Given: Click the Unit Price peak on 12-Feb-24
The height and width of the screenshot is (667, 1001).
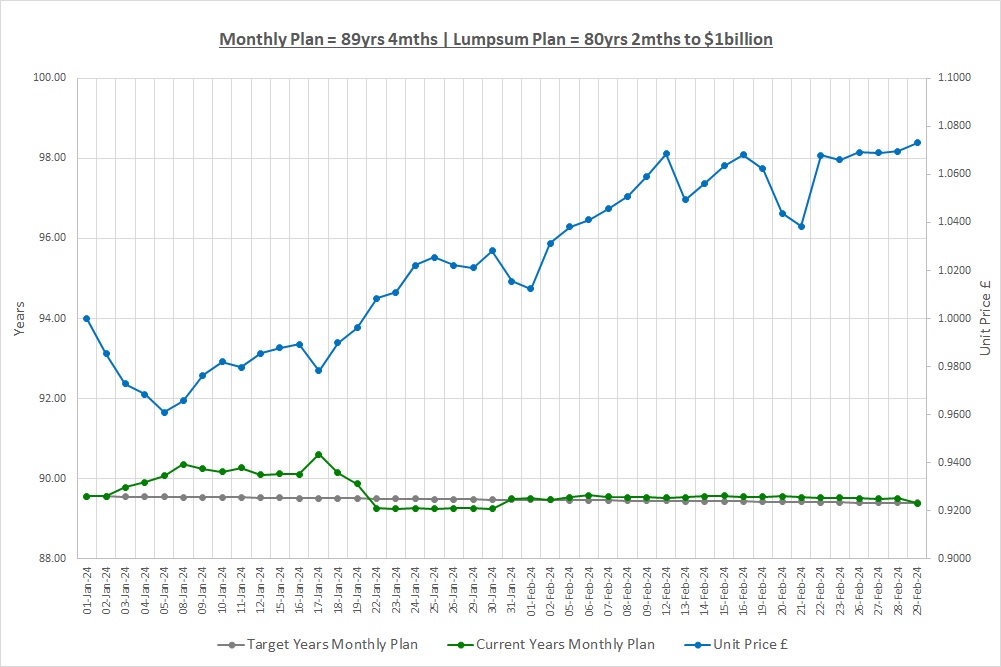Looking at the screenshot, I should (666, 154).
